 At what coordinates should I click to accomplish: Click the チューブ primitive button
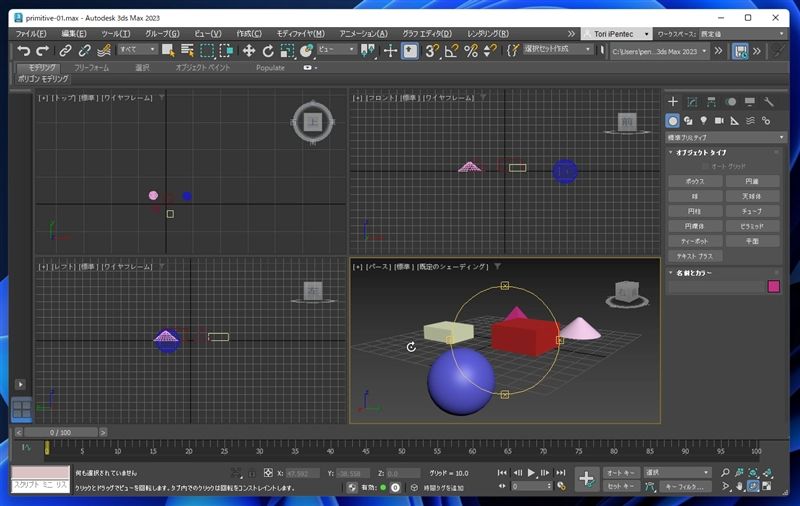tap(752, 211)
